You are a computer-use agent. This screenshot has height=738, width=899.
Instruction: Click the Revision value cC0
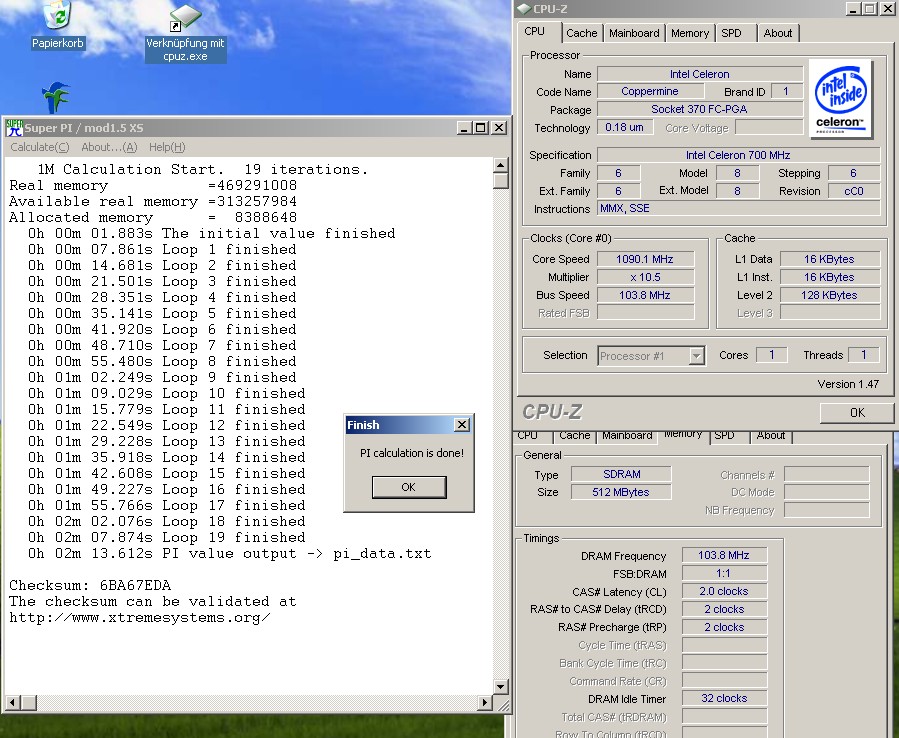(854, 191)
